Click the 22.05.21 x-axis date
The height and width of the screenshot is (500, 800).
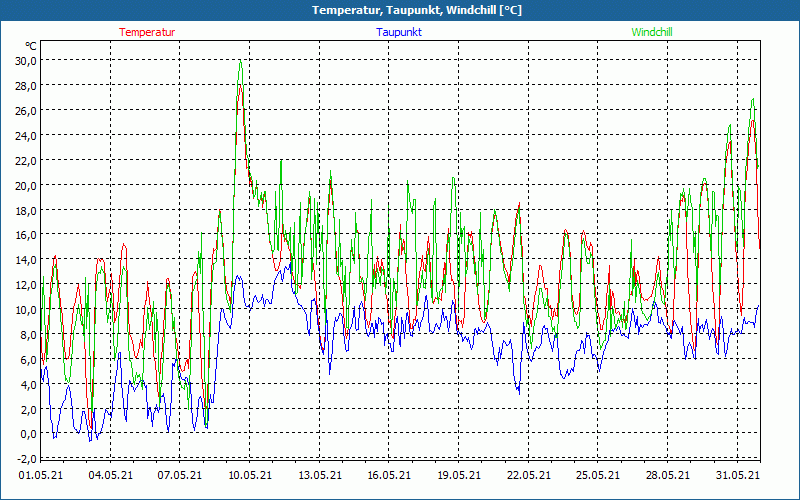click(527, 476)
